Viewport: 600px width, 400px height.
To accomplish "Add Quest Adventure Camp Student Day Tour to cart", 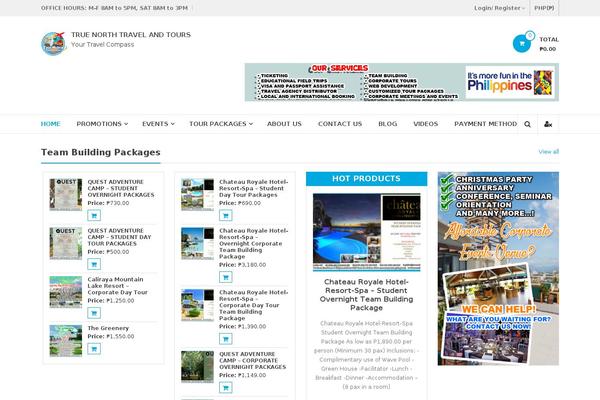I will (x=94, y=264).
